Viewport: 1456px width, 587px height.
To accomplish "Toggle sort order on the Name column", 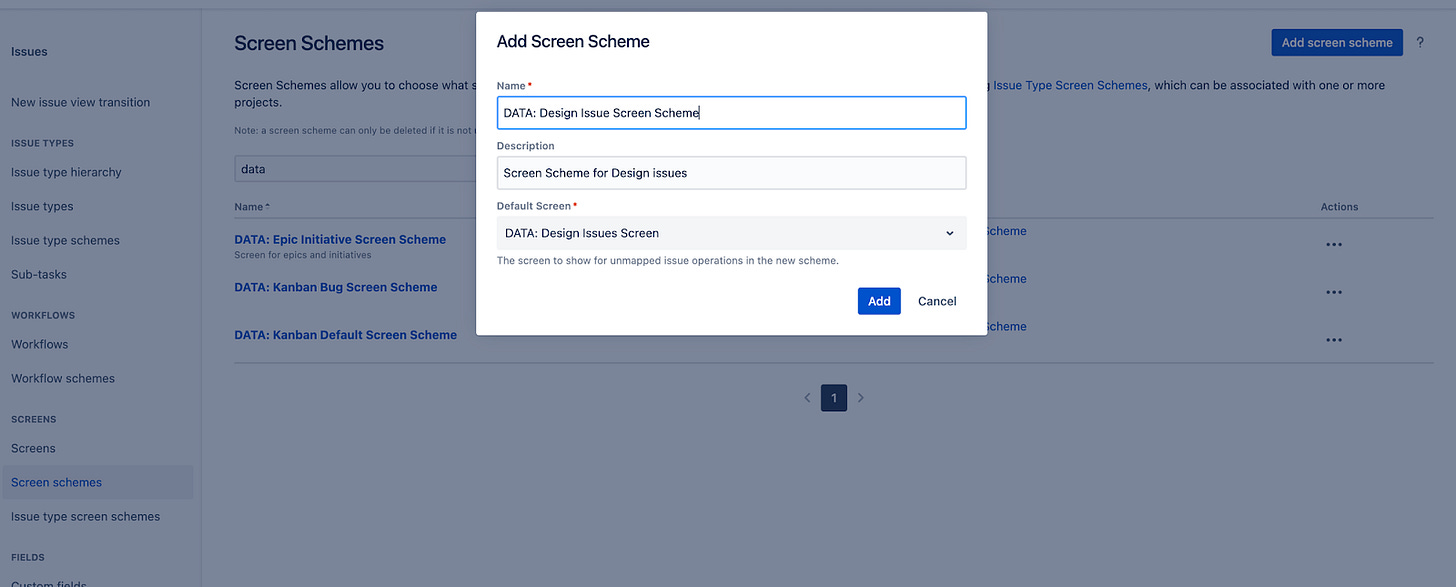I will click(x=249, y=206).
